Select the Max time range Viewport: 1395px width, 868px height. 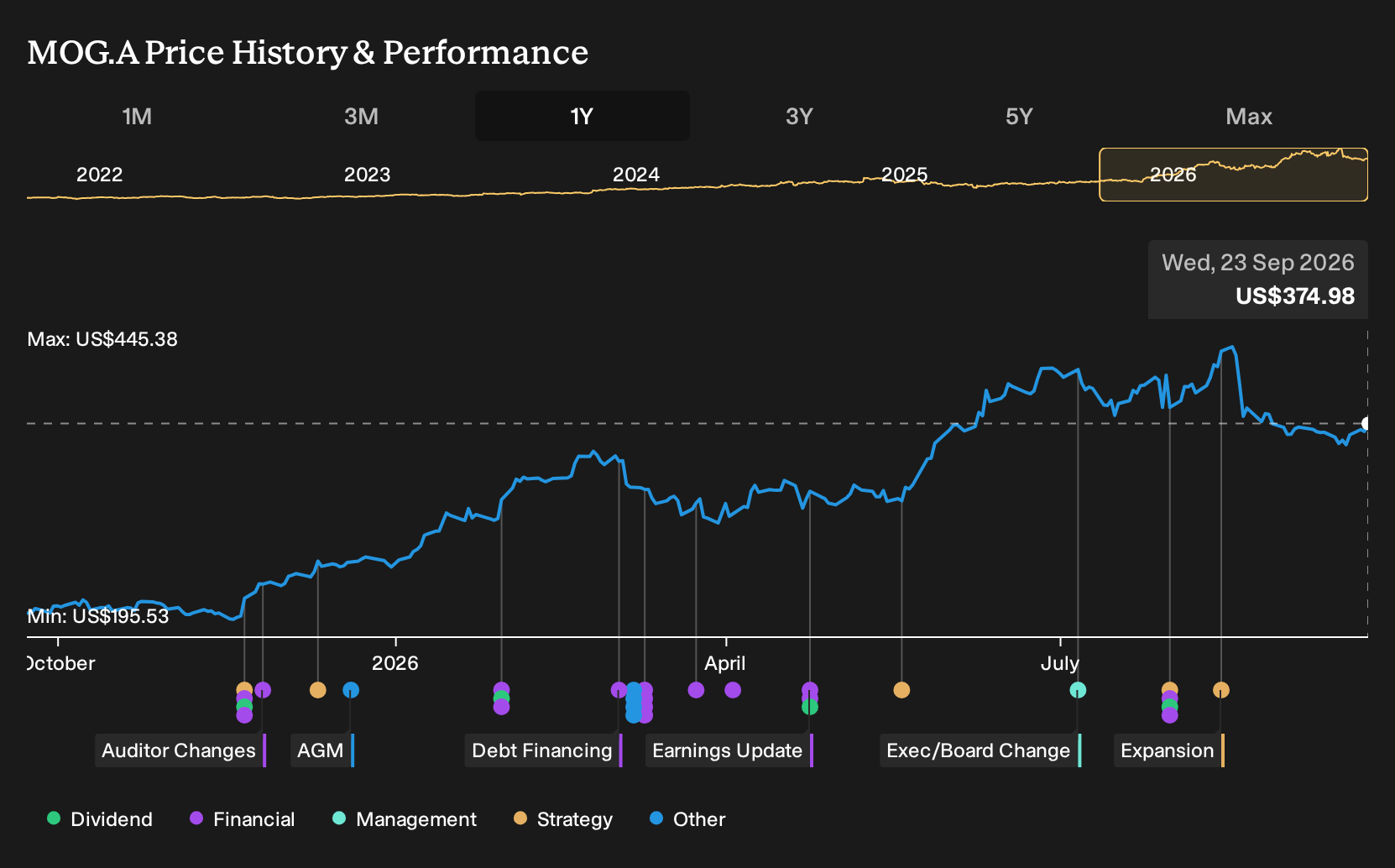coord(1249,116)
